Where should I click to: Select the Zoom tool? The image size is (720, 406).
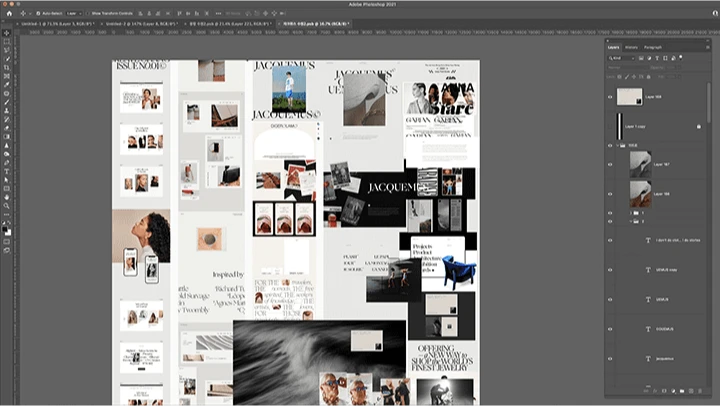tap(6, 206)
